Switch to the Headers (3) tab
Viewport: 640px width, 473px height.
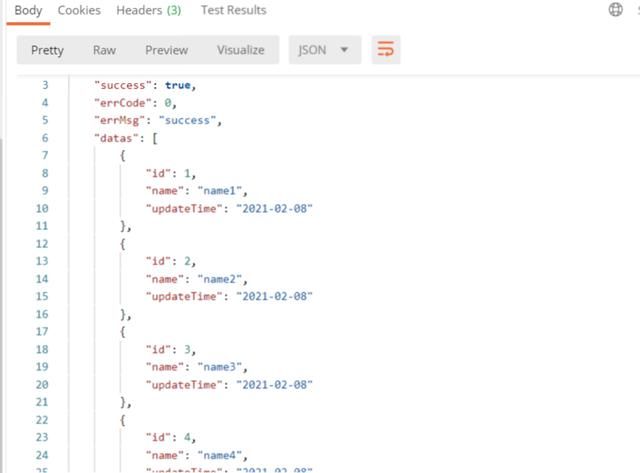pyautogui.click(x=148, y=10)
